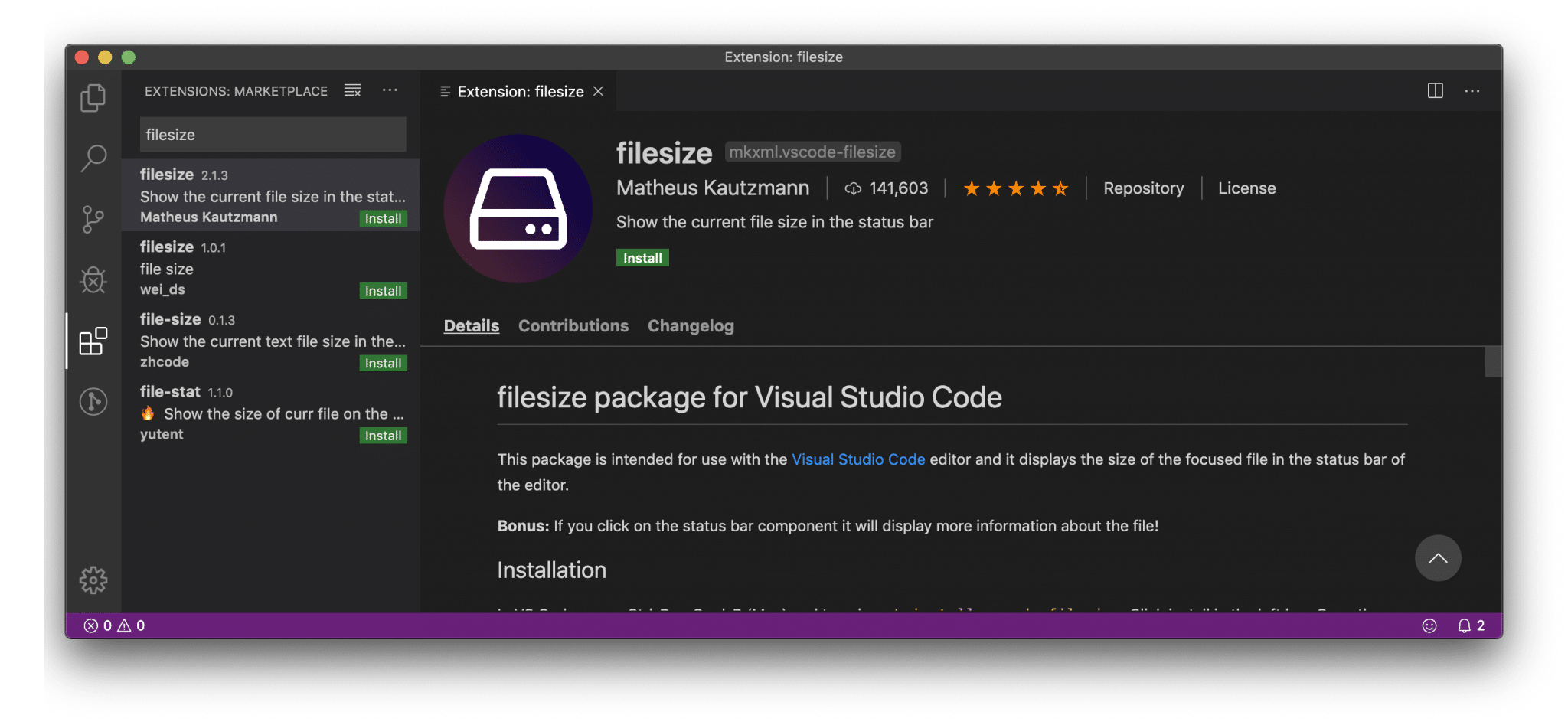Screen dimensions: 1568x725
Task: Open the Search view
Action: point(93,158)
